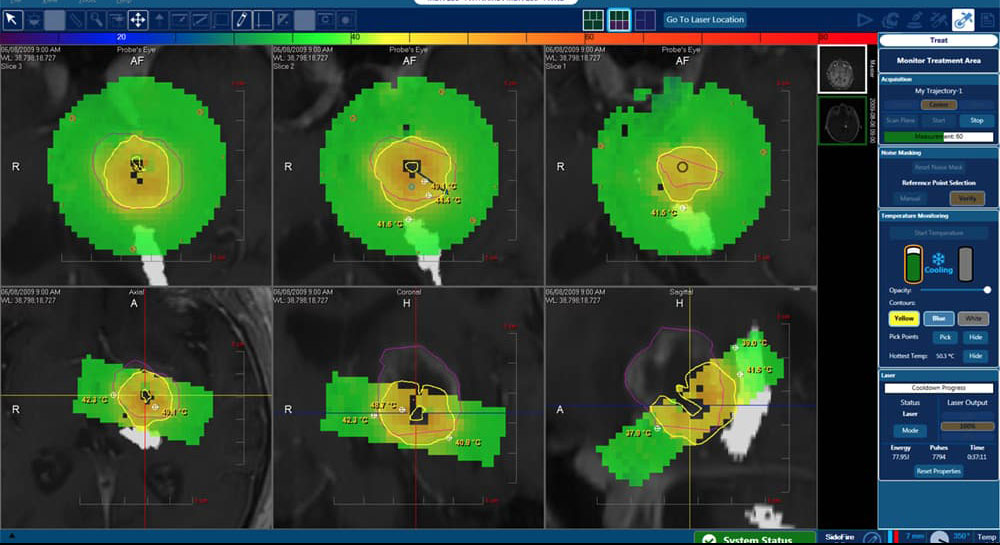The width and height of the screenshot is (1000, 545).
Task: Toggle the White contour
Action: coord(973,318)
